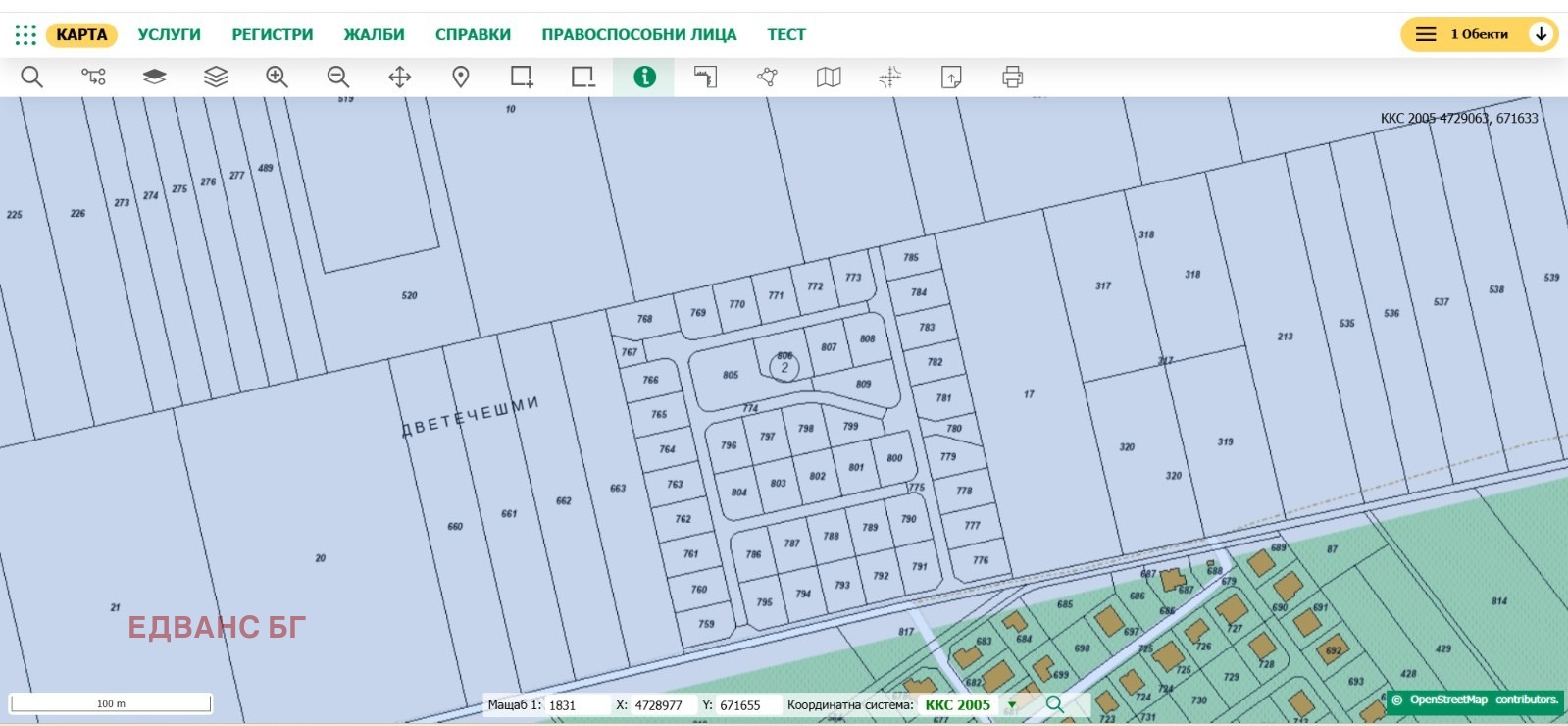Click the printer icon to print map

1012,77
